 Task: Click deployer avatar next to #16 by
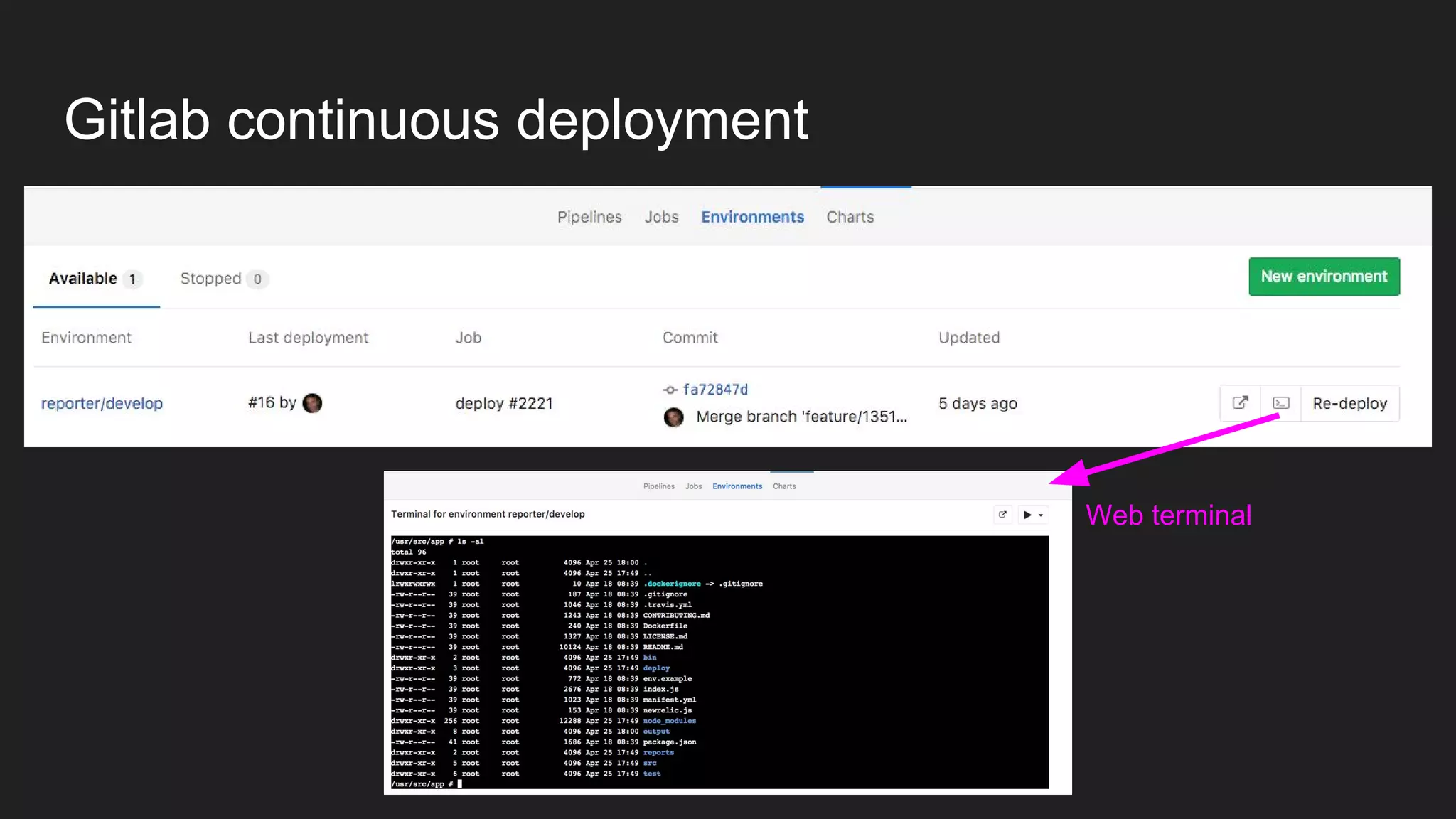coord(312,403)
